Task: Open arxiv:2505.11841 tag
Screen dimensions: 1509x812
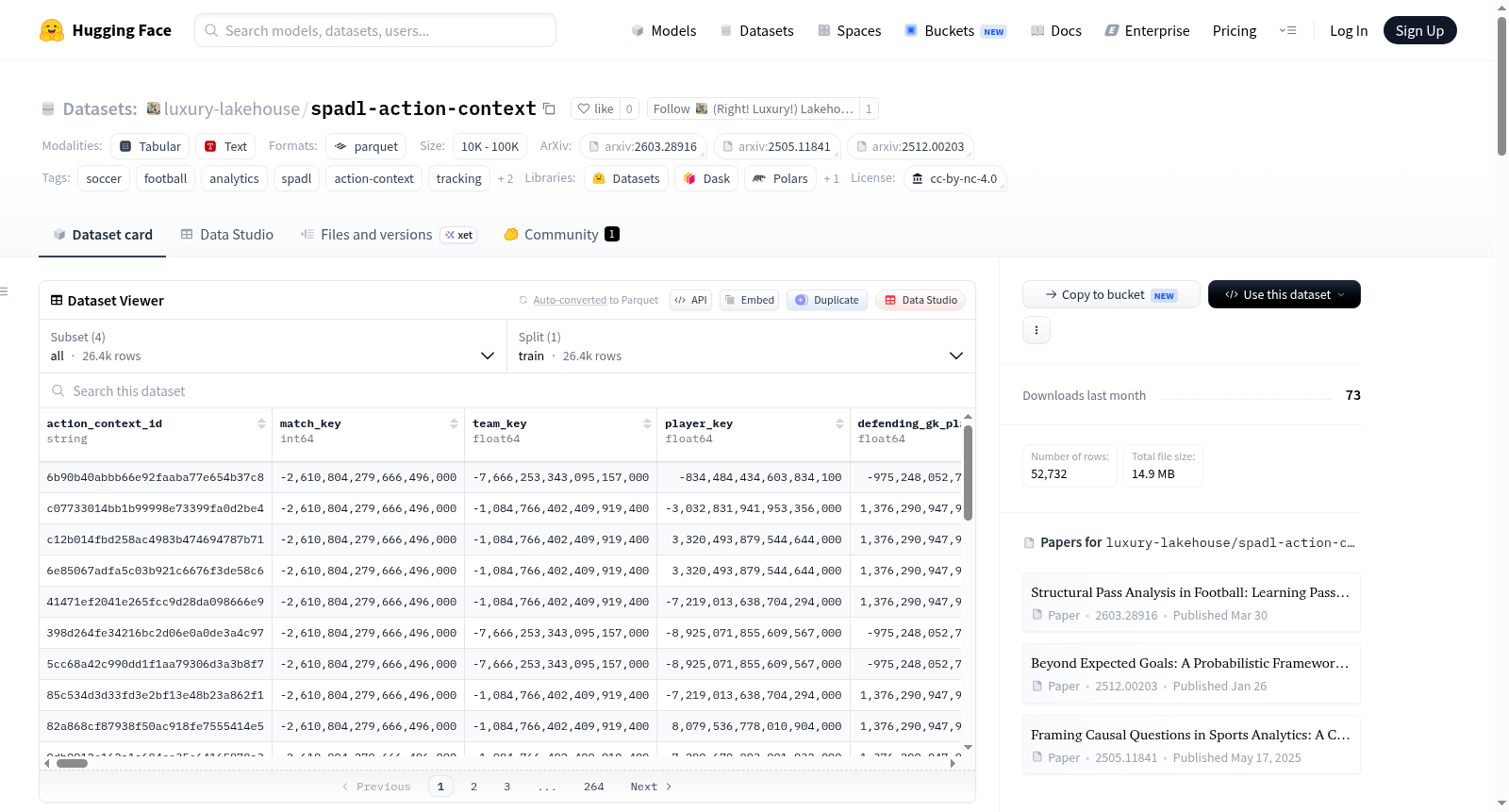Action: pyautogui.click(x=776, y=146)
